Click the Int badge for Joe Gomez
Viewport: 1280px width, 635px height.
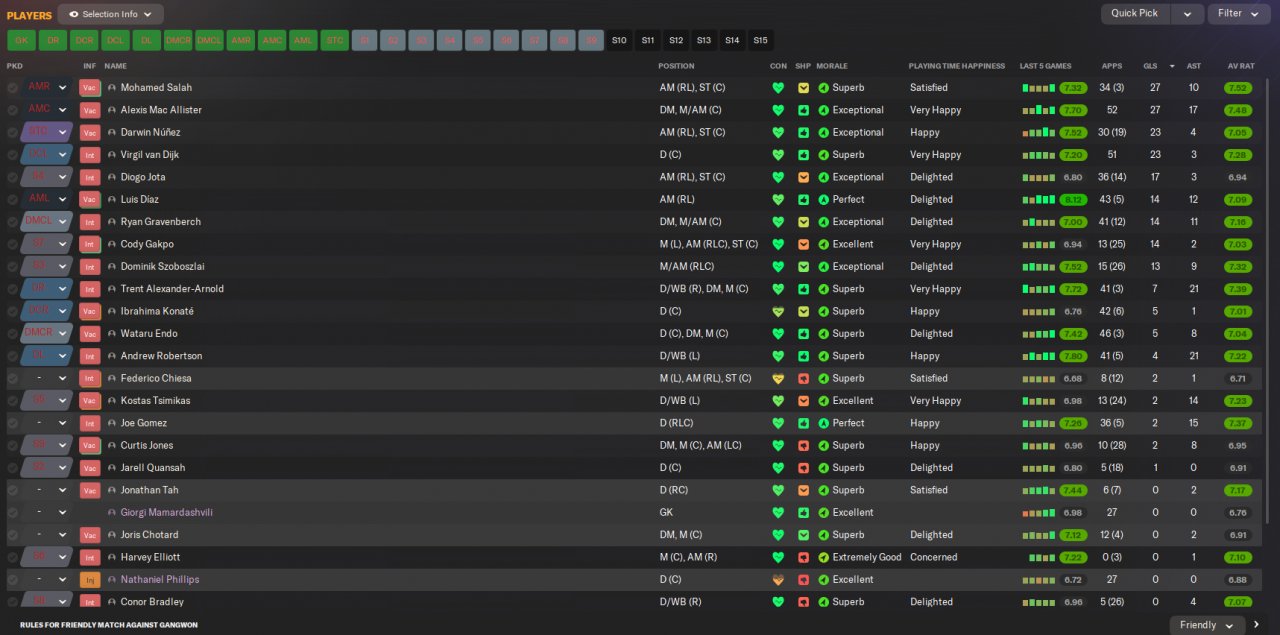pos(89,424)
